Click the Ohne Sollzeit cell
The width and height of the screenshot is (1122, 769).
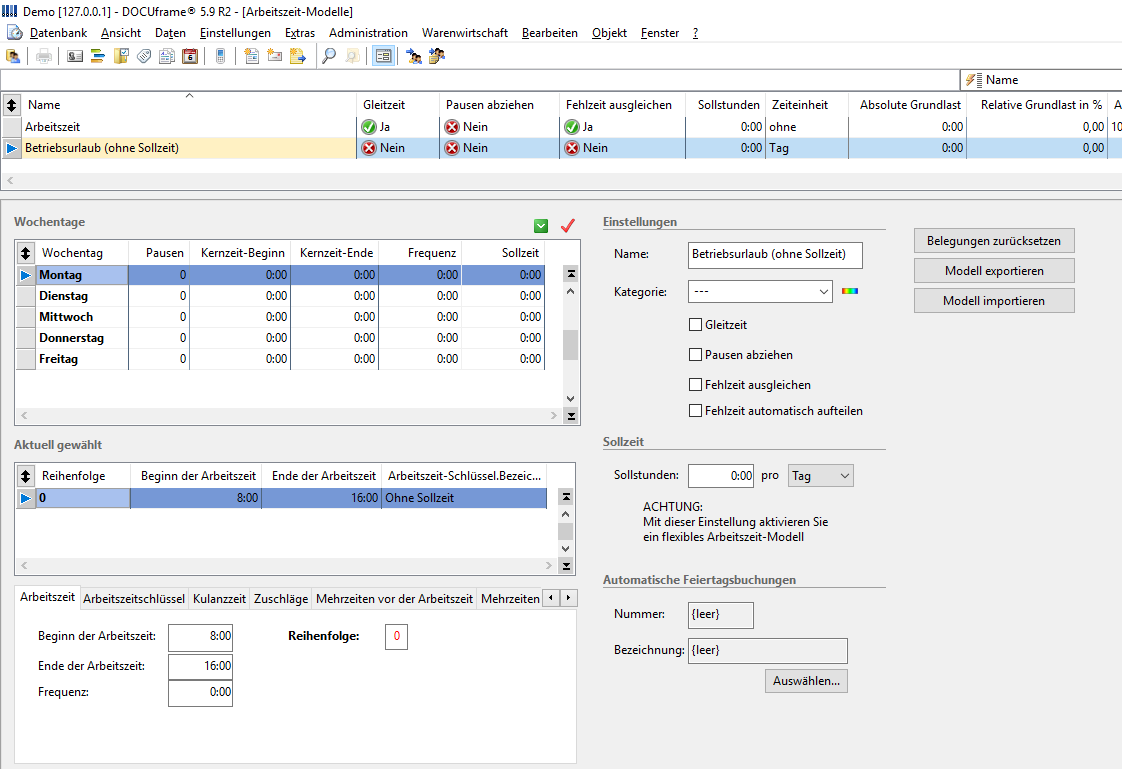(x=464, y=498)
